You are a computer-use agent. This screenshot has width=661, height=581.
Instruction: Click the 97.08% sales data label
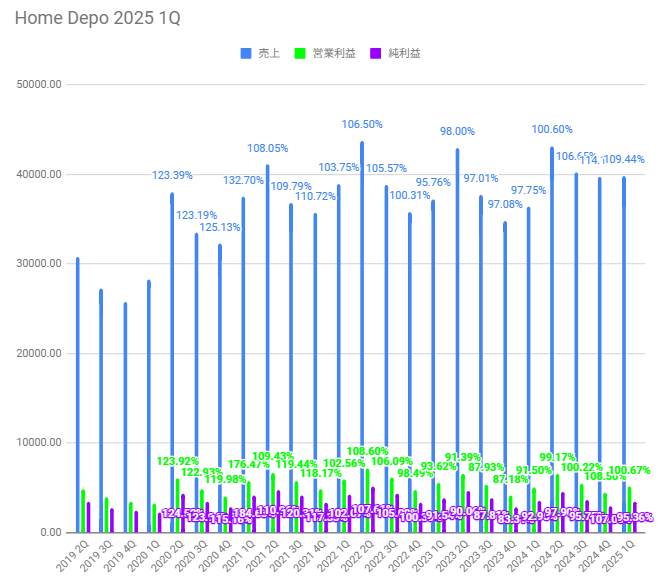[x=505, y=204]
